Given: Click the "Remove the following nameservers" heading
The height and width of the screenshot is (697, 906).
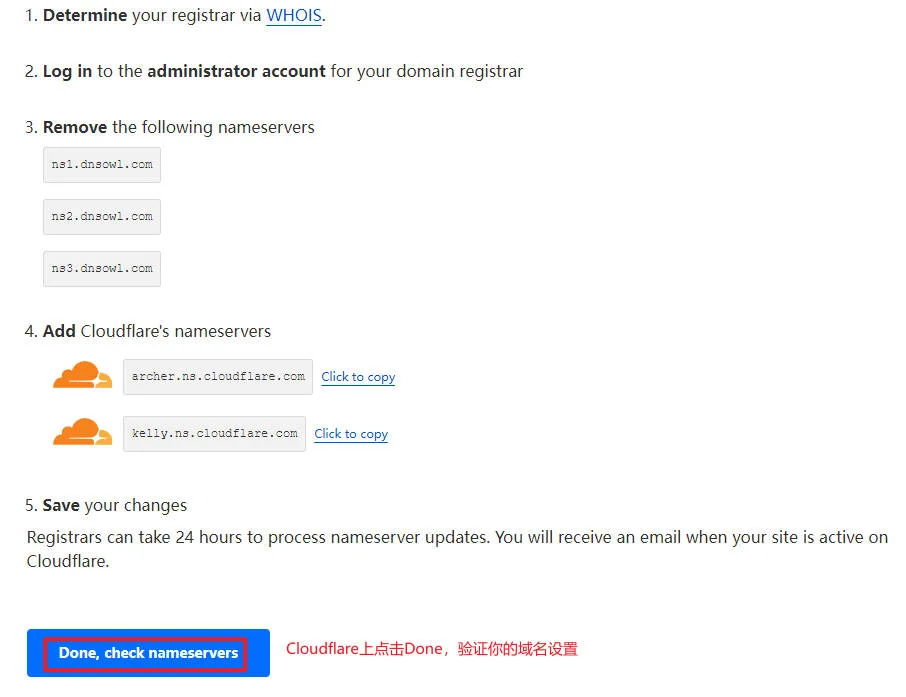Looking at the screenshot, I should click(x=178, y=127).
